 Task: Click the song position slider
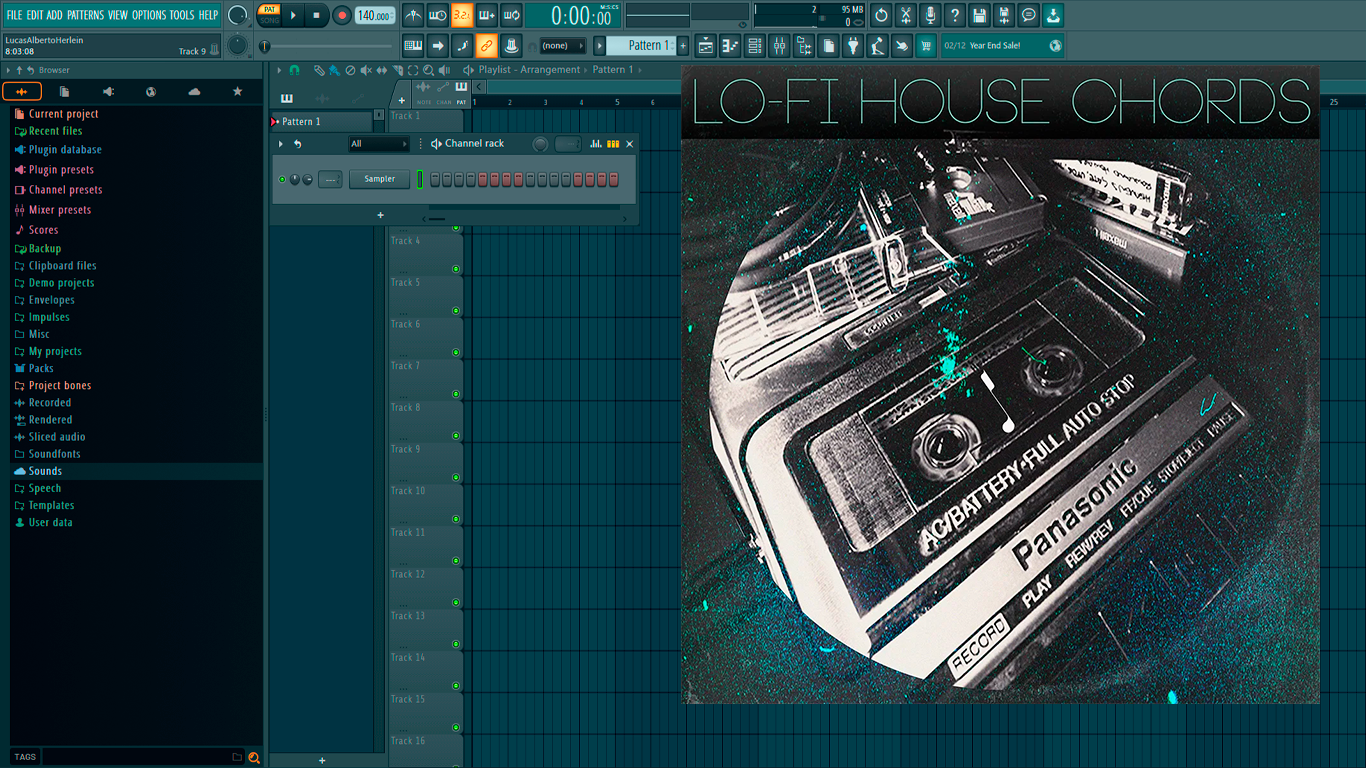[327, 46]
